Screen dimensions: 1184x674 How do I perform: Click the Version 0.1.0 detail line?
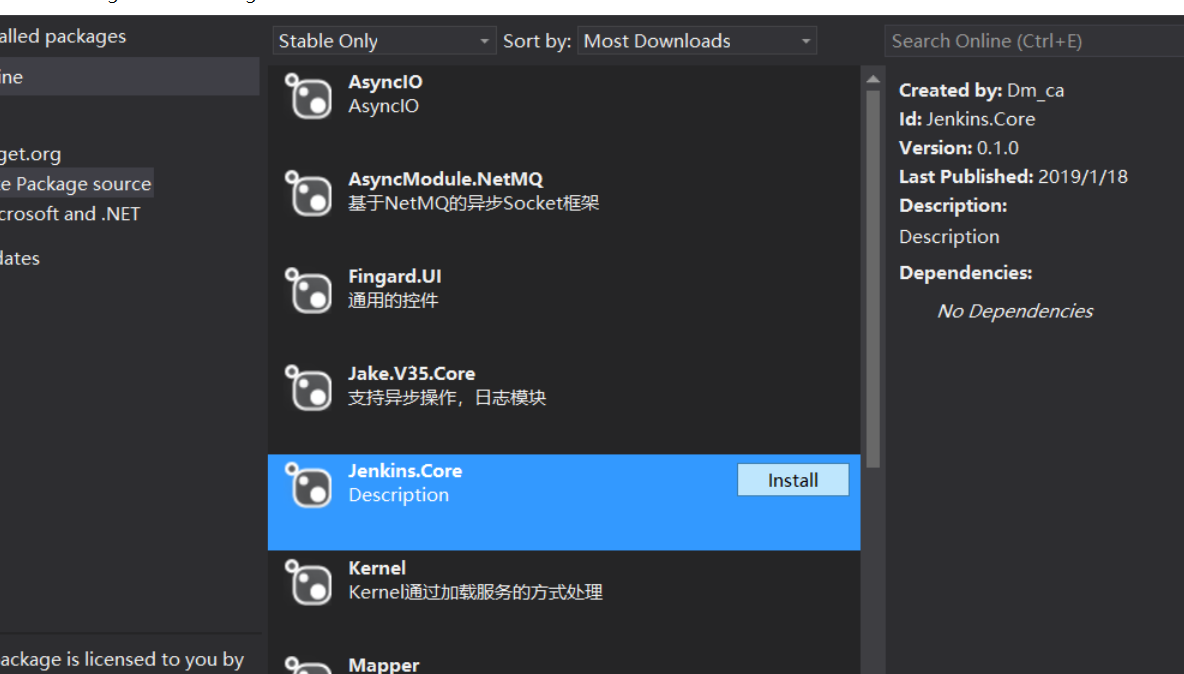pos(958,148)
